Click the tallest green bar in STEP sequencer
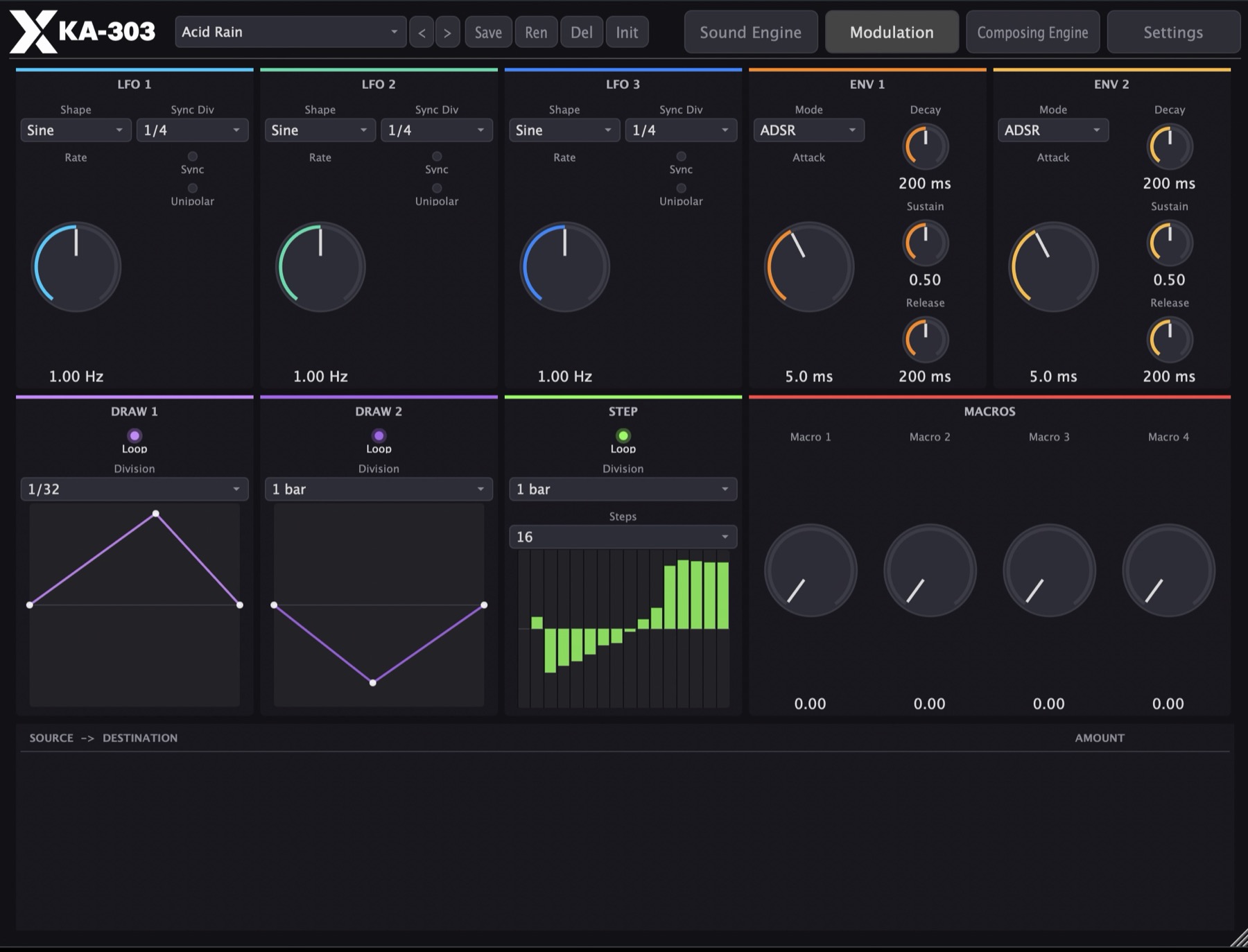 pos(683,594)
